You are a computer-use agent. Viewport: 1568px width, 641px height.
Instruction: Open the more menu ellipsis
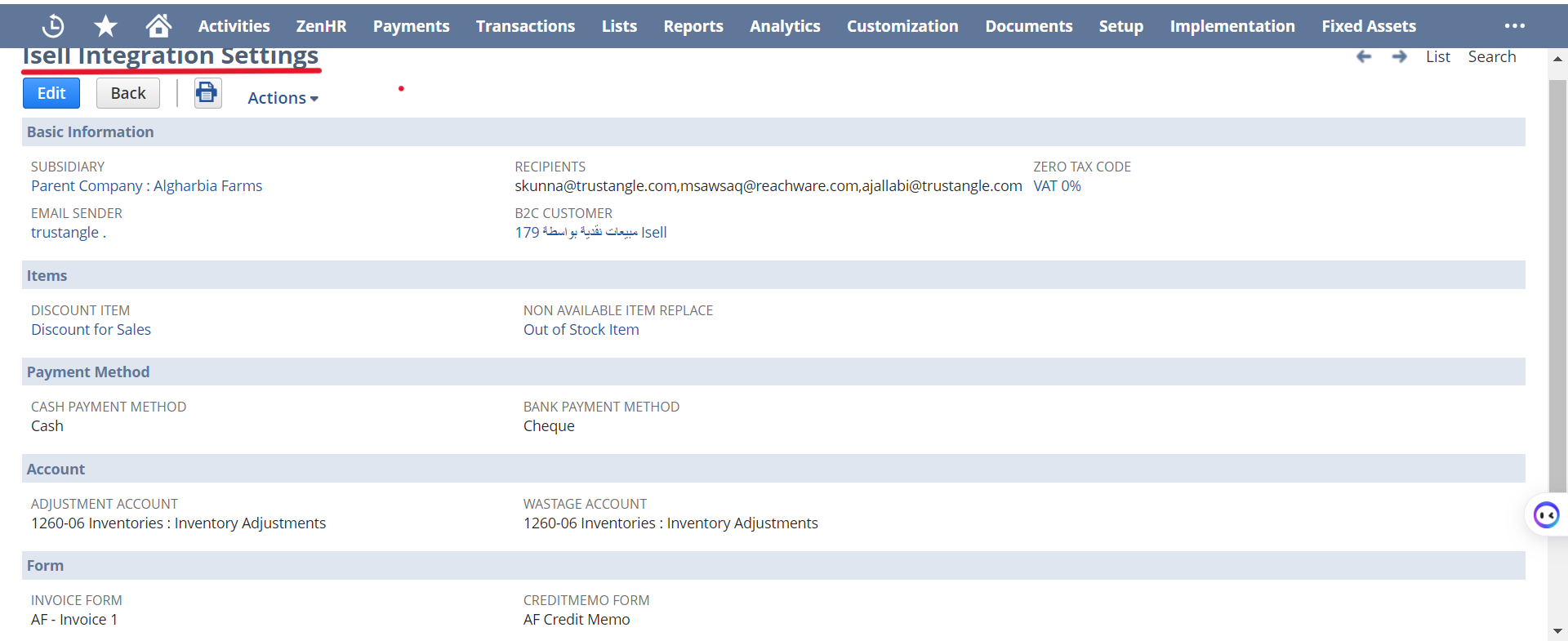click(1515, 26)
